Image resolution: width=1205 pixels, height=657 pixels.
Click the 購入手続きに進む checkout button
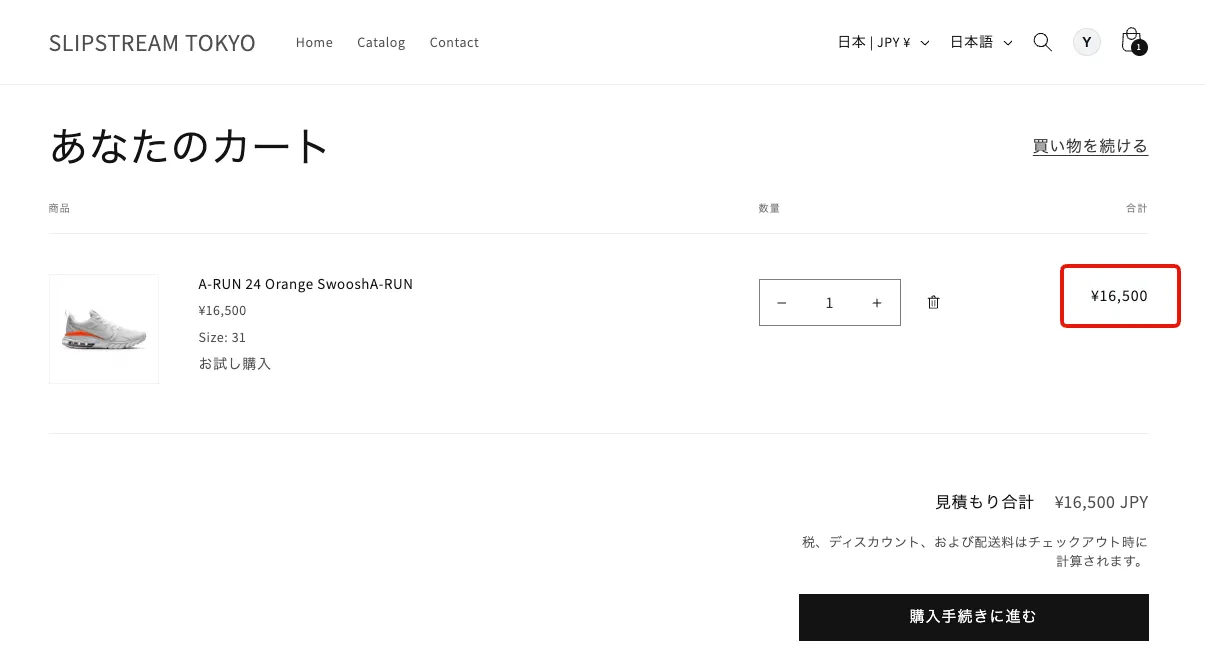pos(974,617)
